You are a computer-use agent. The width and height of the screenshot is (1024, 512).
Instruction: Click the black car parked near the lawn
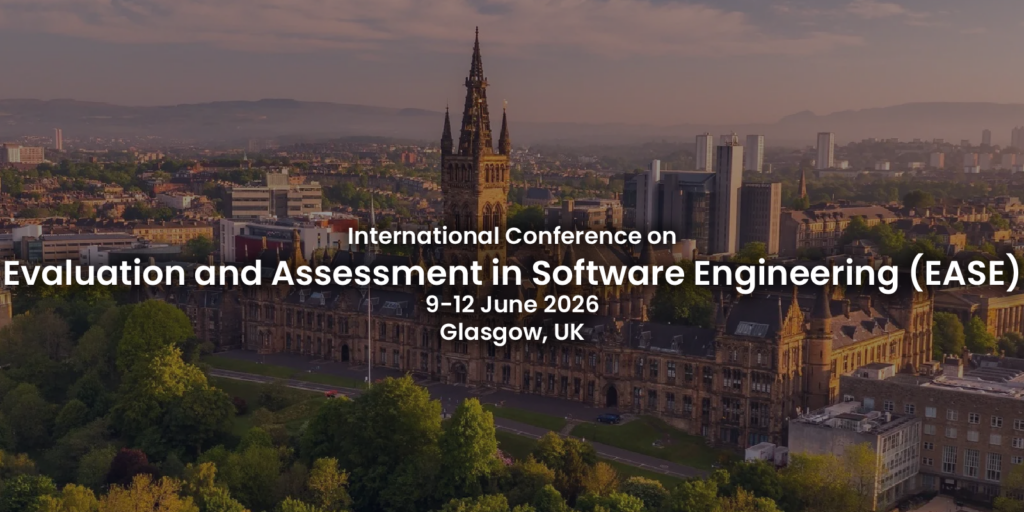pyautogui.click(x=609, y=417)
